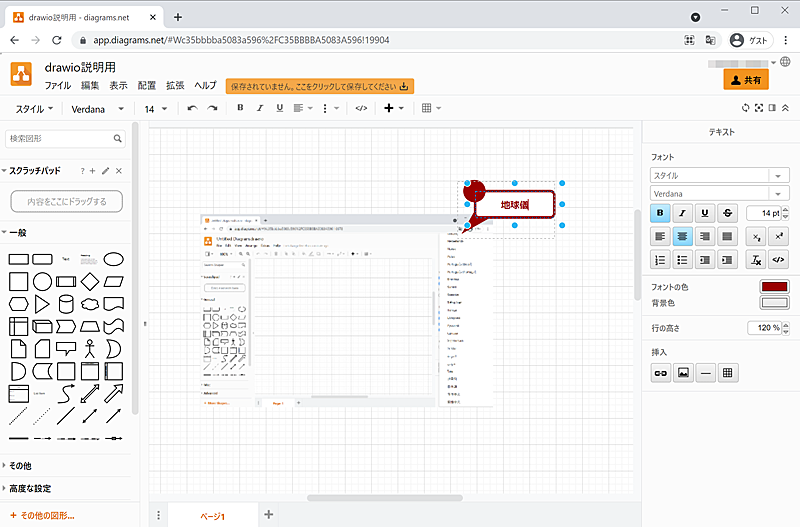
Task: Insert a table from the text panel
Action: click(729, 373)
